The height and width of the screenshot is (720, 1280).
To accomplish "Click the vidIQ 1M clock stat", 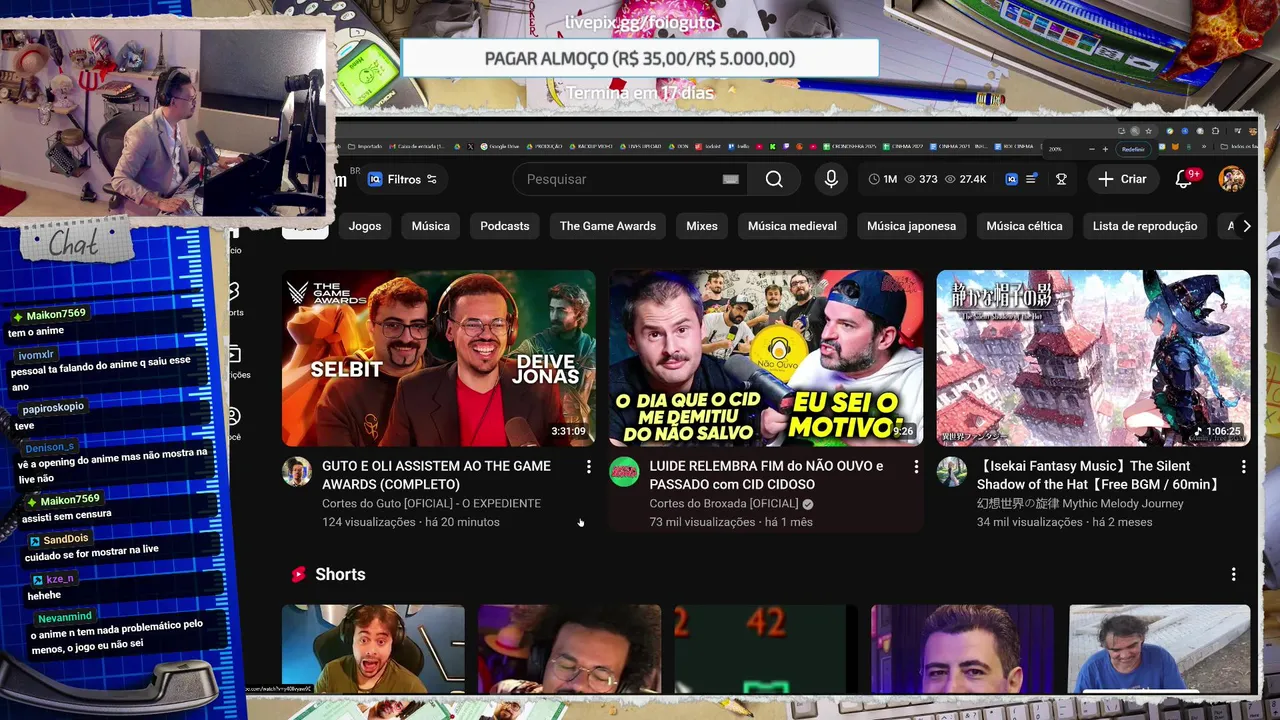I will [x=883, y=179].
